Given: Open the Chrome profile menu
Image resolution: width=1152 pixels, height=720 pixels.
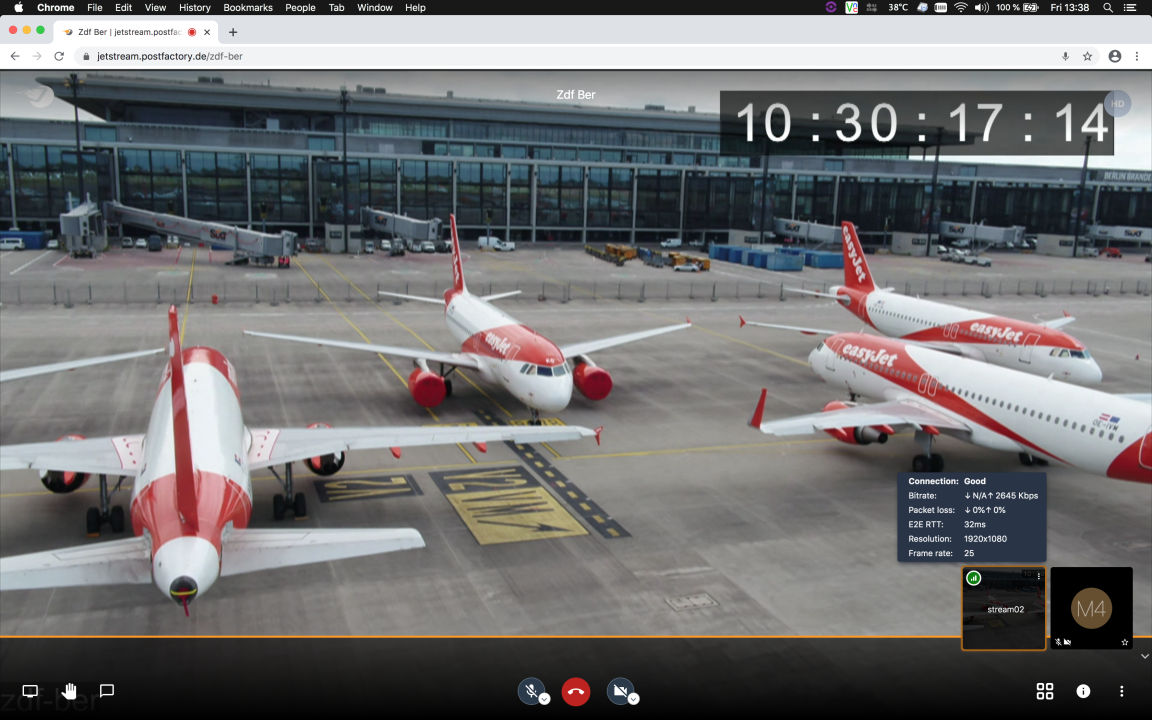Looking at the screenshot, I should [1115, 56].
